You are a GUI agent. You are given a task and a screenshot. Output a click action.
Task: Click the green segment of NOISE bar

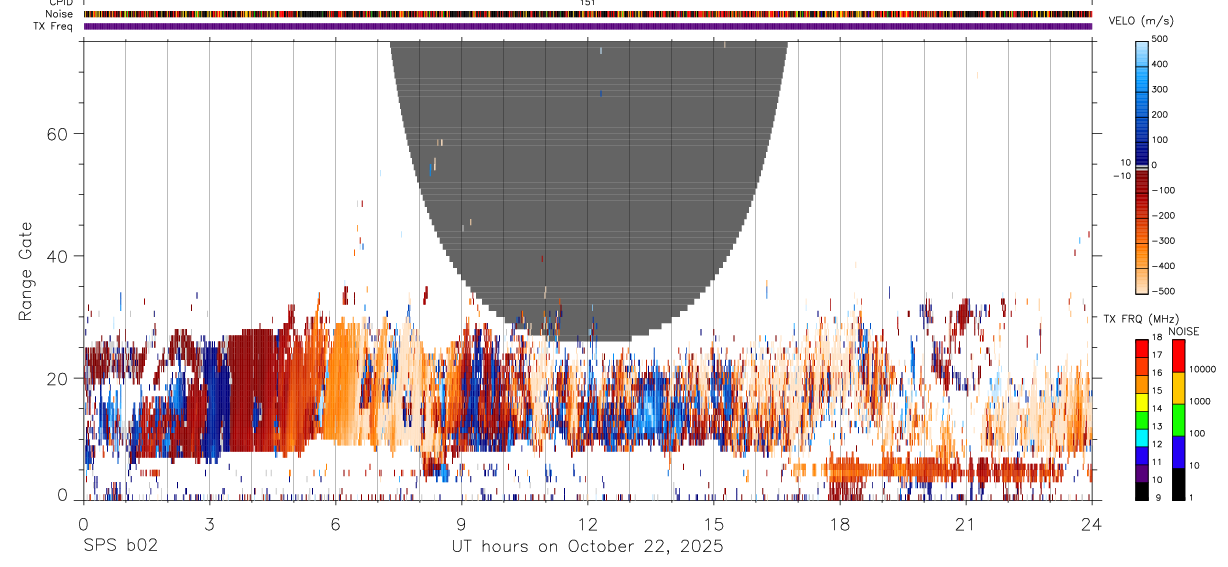point(1179,420)
